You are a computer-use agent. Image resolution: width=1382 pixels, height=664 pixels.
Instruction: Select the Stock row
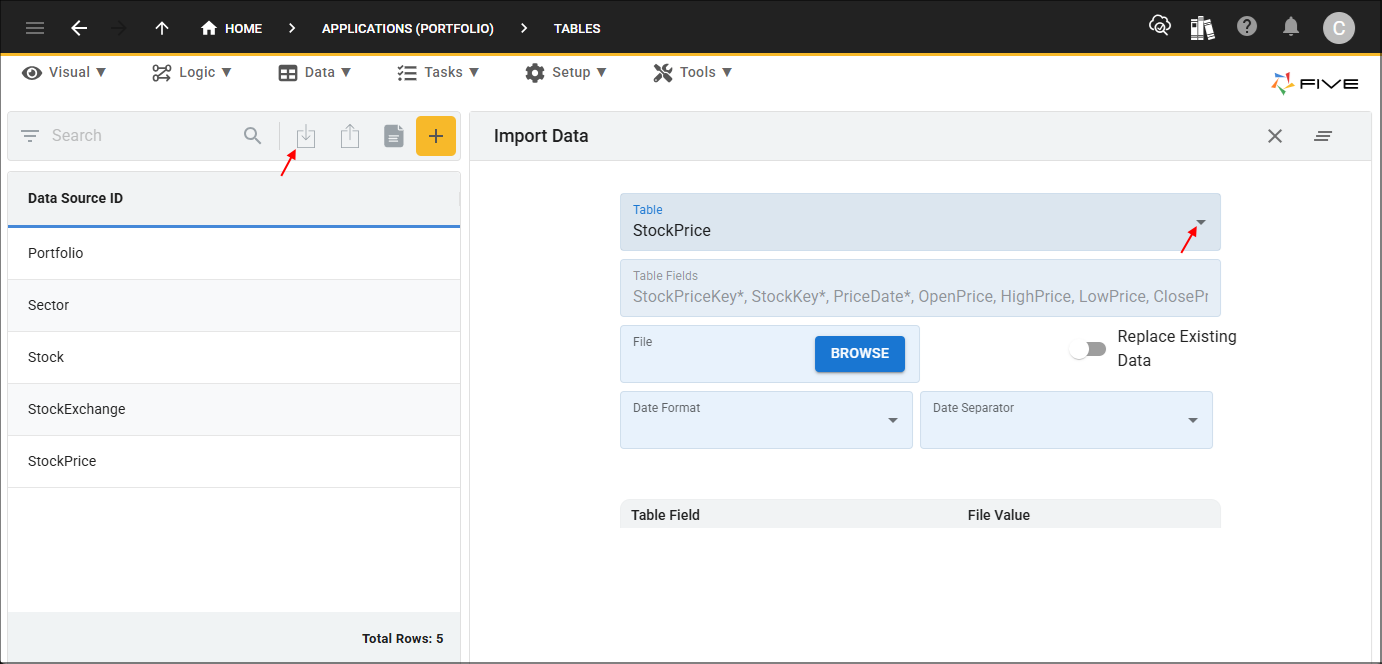234,357
